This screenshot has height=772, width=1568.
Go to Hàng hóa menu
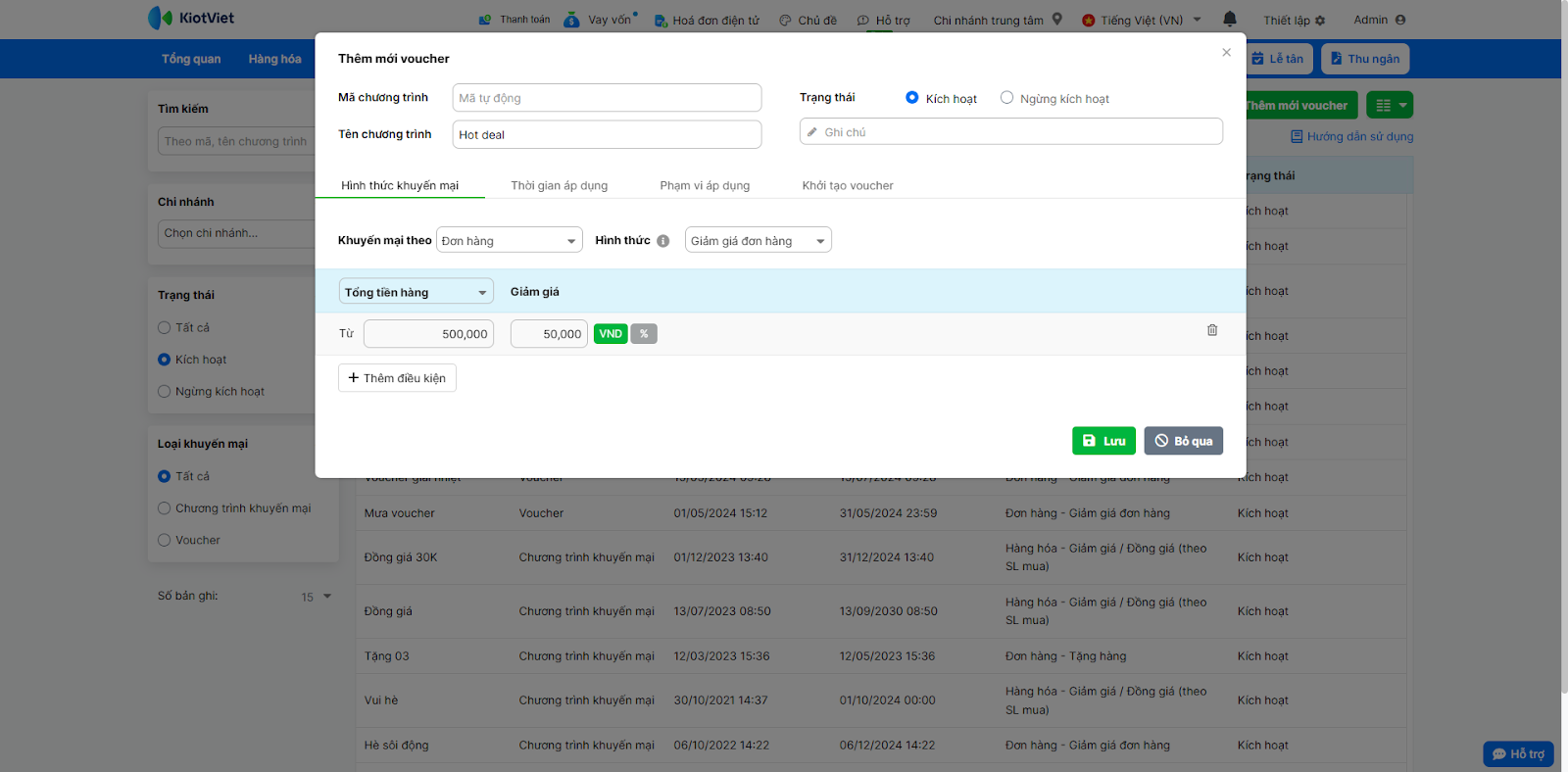pos(275,59)
